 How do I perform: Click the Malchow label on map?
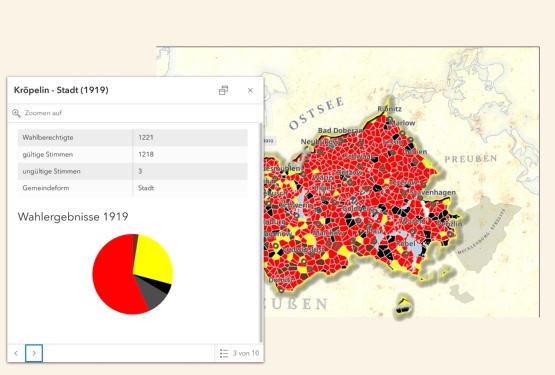point(328,233)
